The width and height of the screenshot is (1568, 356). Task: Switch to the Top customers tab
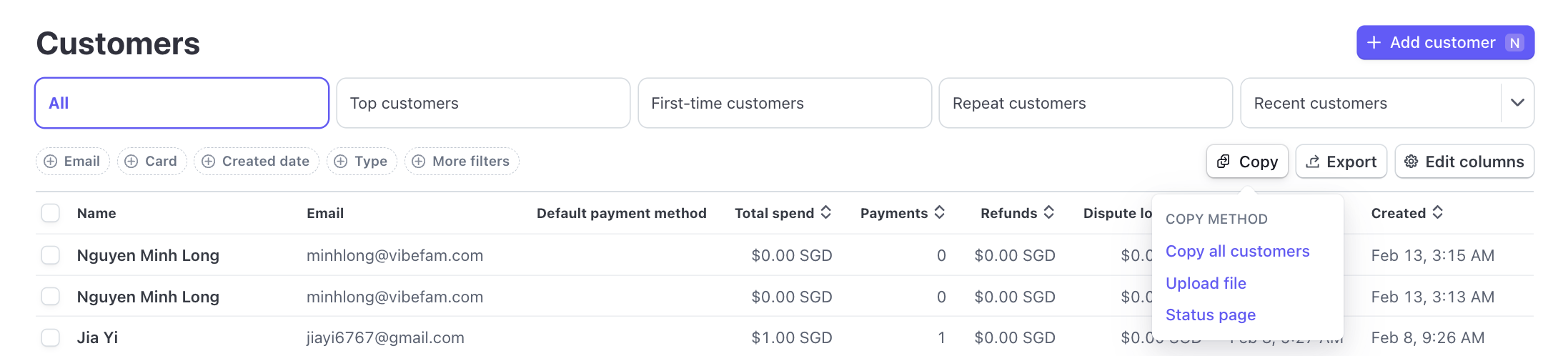(483, 103)
